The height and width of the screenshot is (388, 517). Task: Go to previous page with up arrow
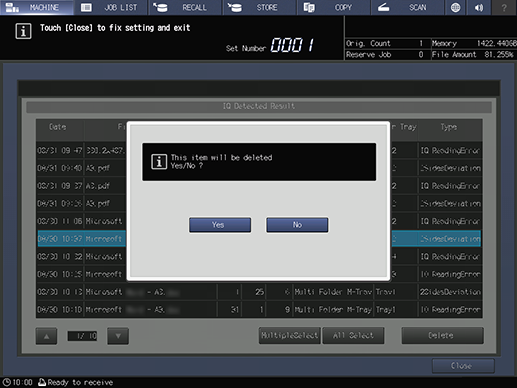tap(46, 336)
